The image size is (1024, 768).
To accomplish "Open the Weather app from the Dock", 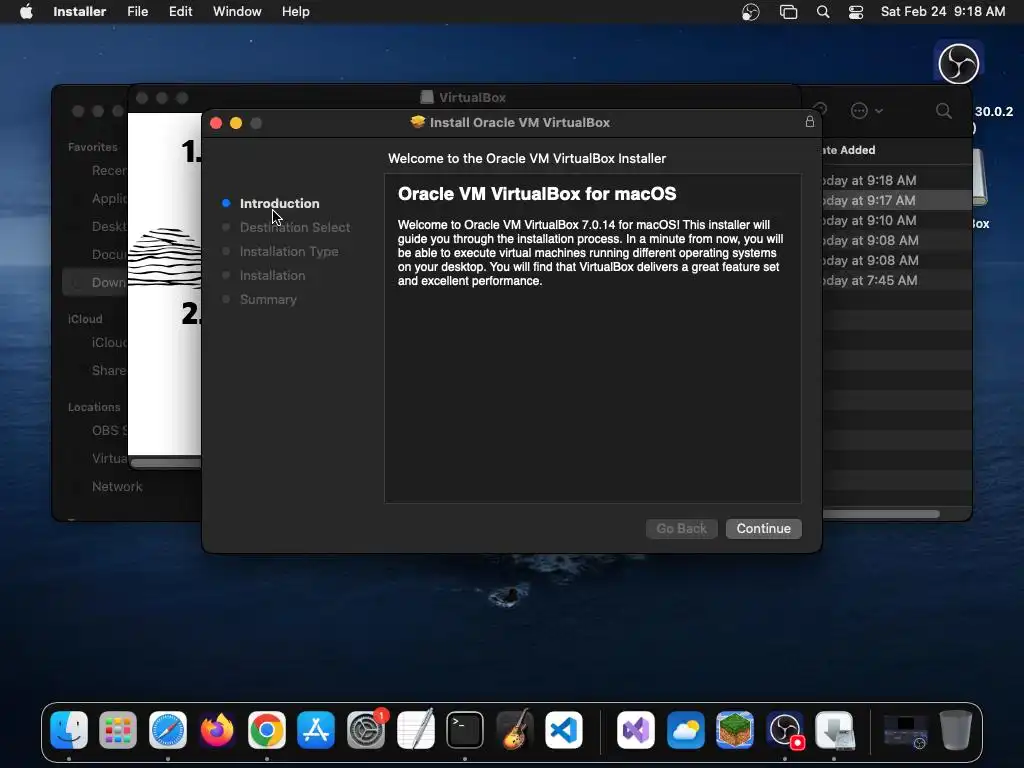I will 685,730.
